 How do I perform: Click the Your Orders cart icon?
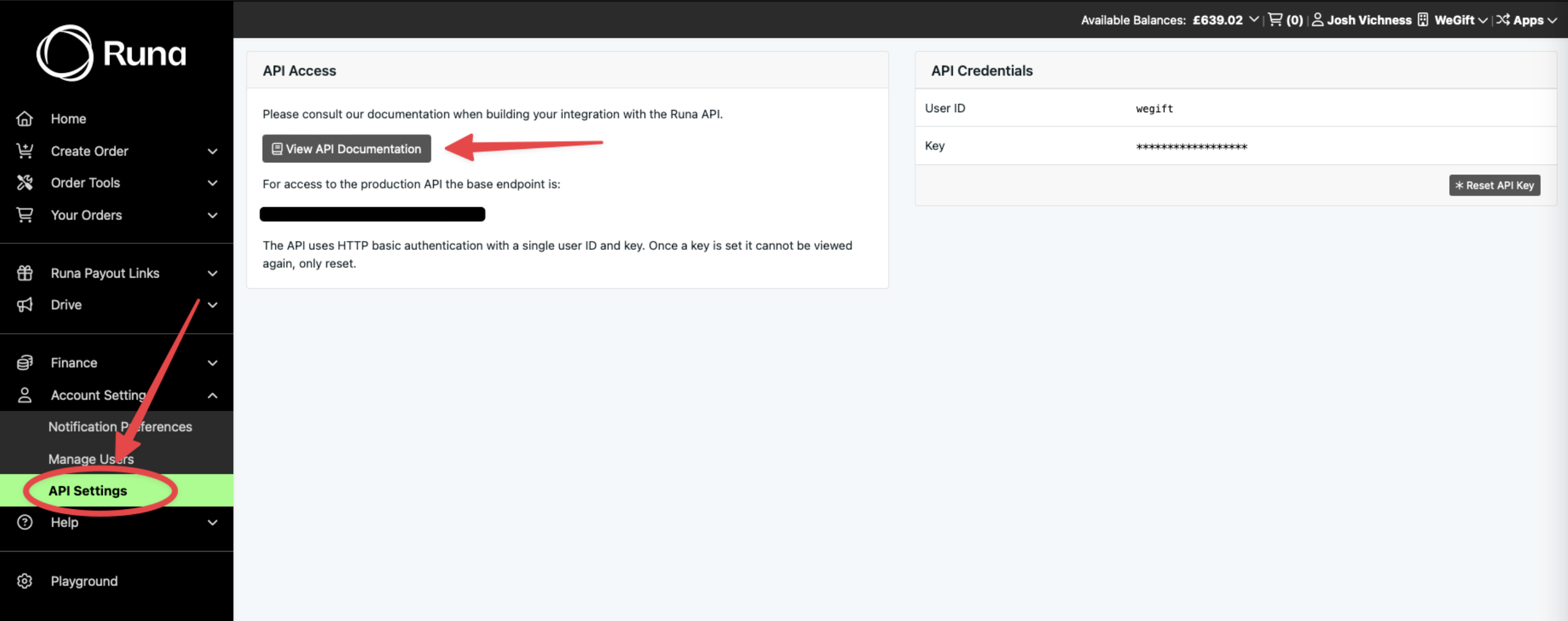pyautogui.click(x=24, y=215)
